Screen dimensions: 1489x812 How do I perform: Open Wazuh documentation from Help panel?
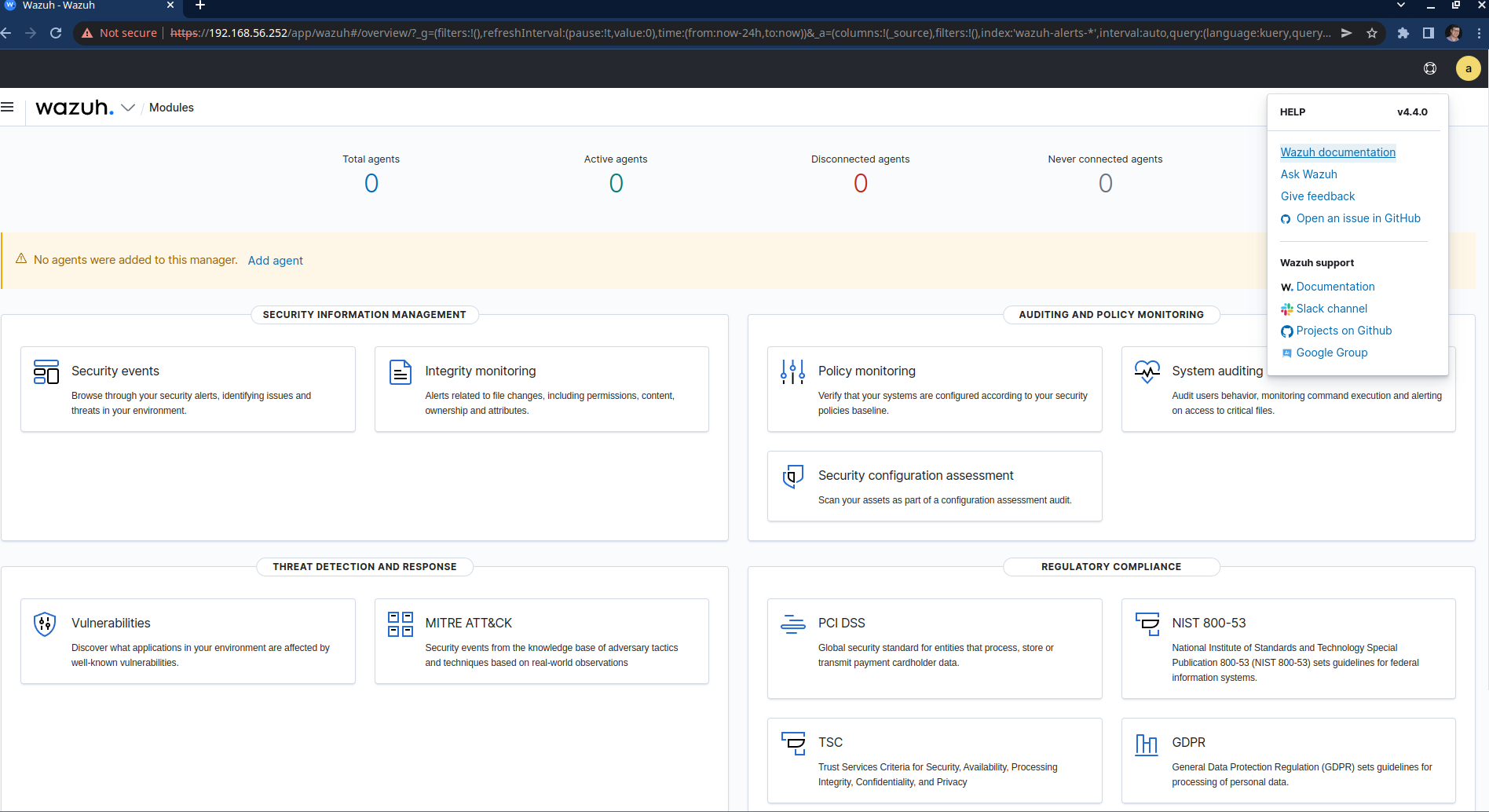pos(1337,152)
